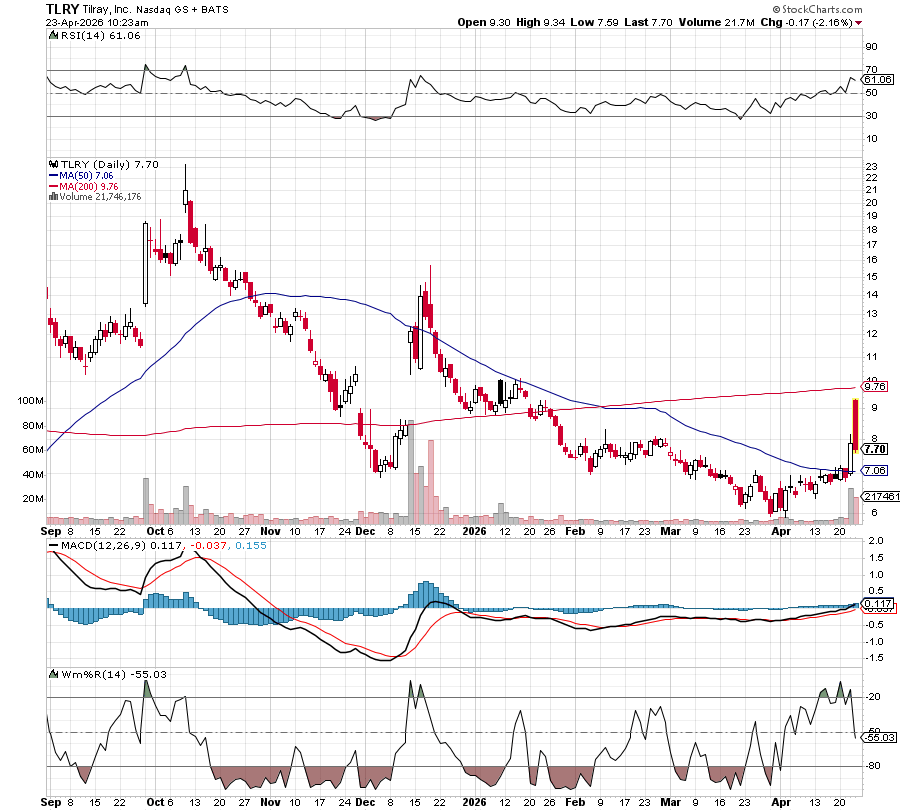Image resolution: width=900 pixels, height=811 pixels.
Task: Click the 217461 volume value tag
Action: (x=879, y=496)
